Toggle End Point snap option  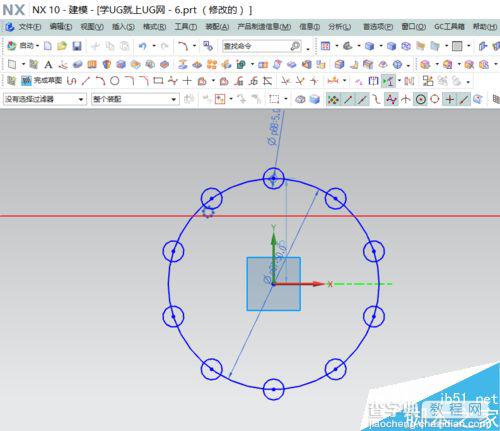[348, 99]
